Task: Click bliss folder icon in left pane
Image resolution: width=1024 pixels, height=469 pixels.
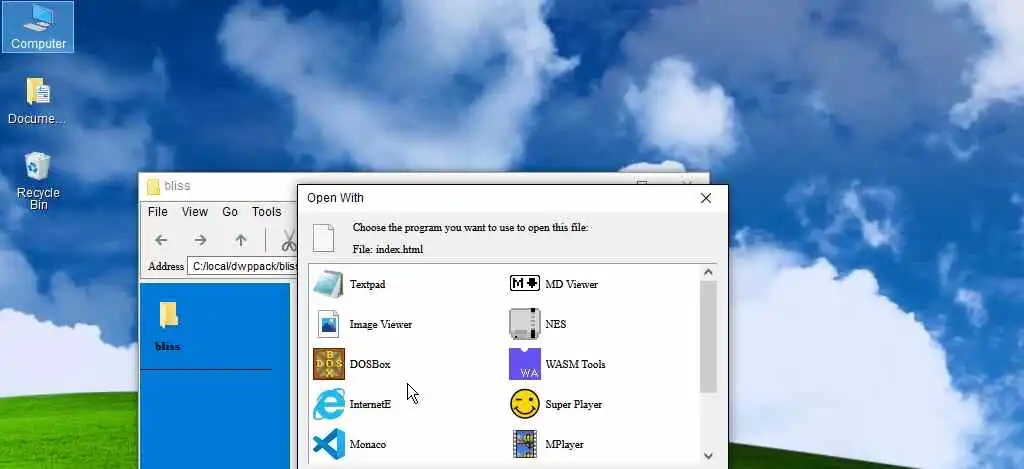Action: 168,315
